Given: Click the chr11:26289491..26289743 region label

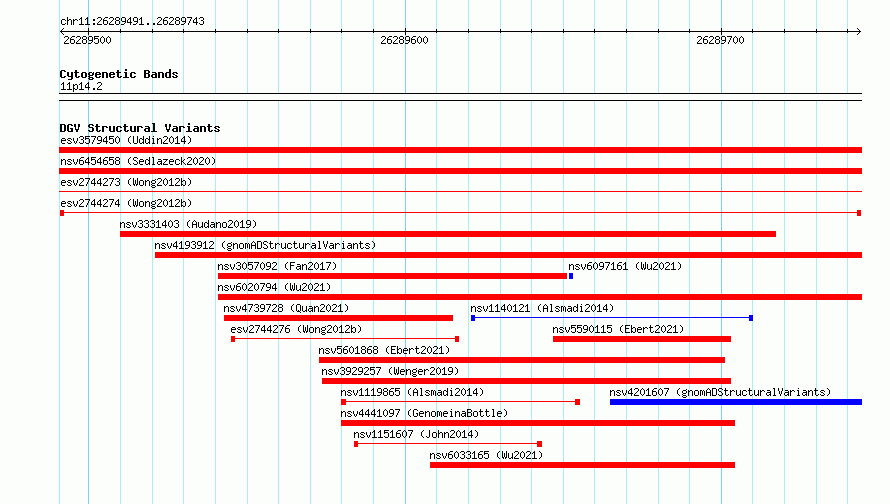Looking at the screenshot, I should [132, 21].
